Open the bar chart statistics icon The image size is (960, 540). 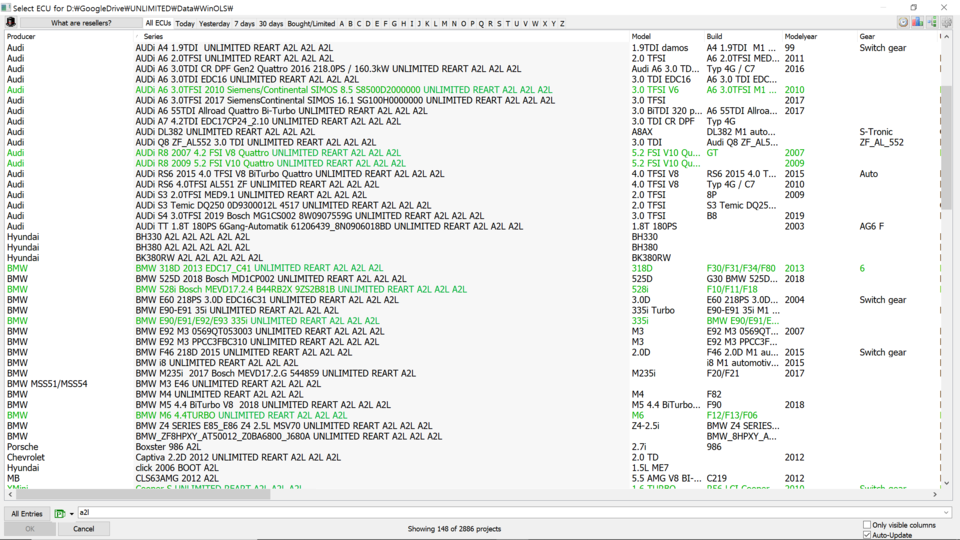(917, 23)
